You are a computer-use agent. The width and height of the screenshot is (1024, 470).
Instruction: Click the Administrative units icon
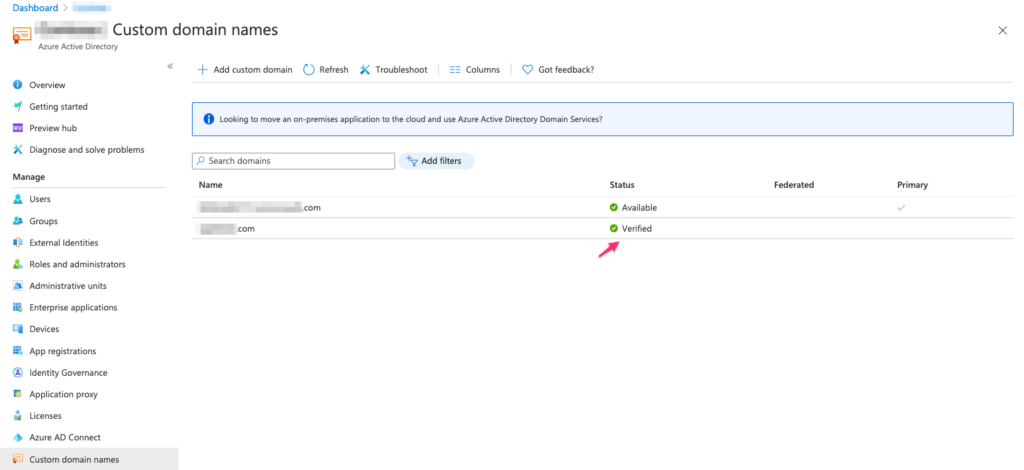pos(18,286)
